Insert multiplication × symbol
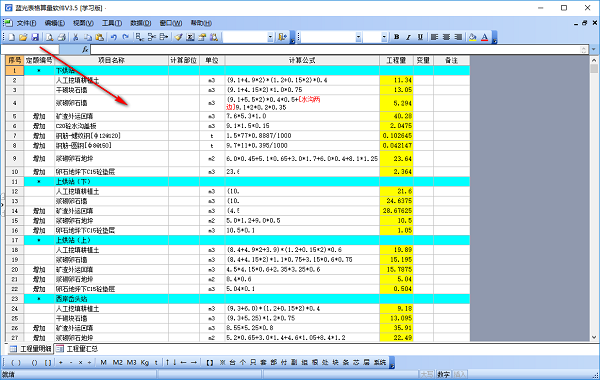 tap(80, 362)
